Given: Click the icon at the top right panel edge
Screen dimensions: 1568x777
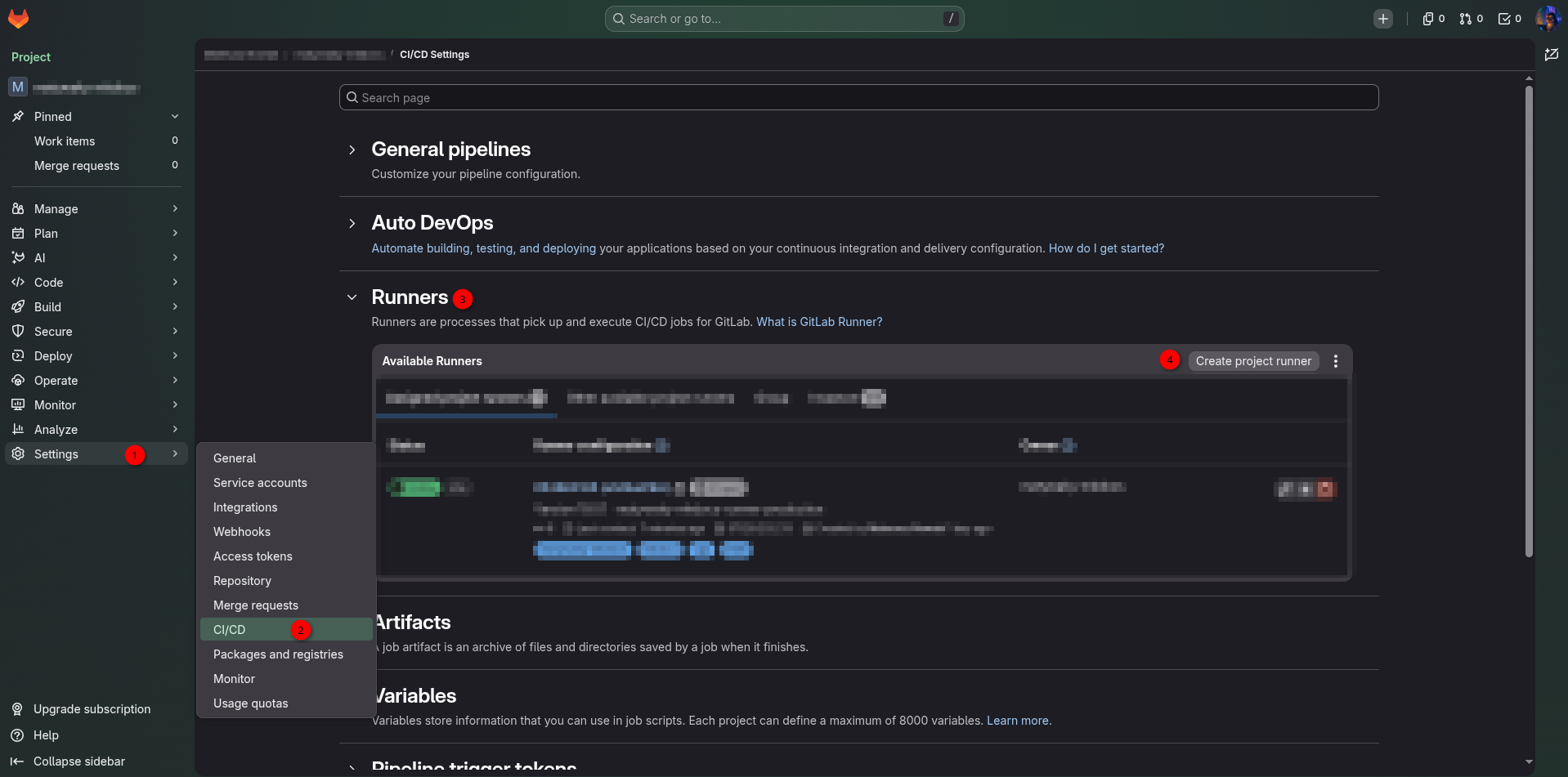Looking at the screenshot, I should tap(1552, 55).
